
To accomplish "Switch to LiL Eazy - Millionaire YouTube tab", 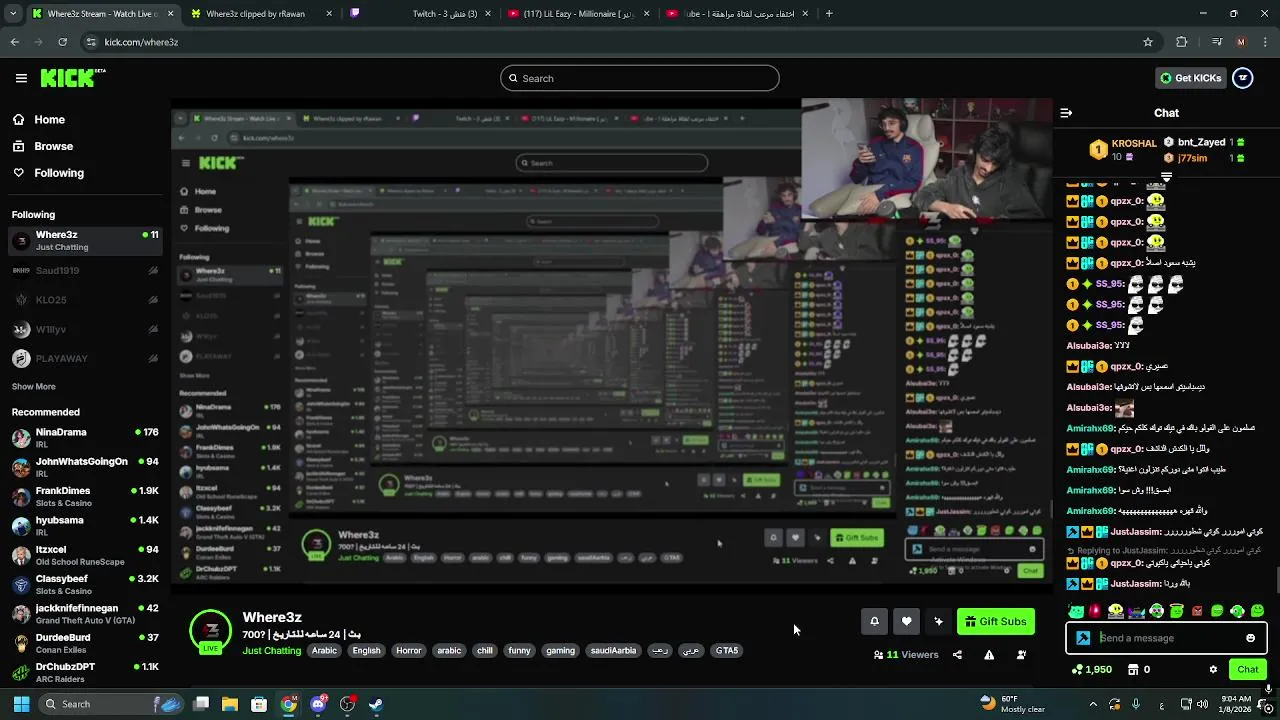I will pyautogui.click(x=578, y=14).
